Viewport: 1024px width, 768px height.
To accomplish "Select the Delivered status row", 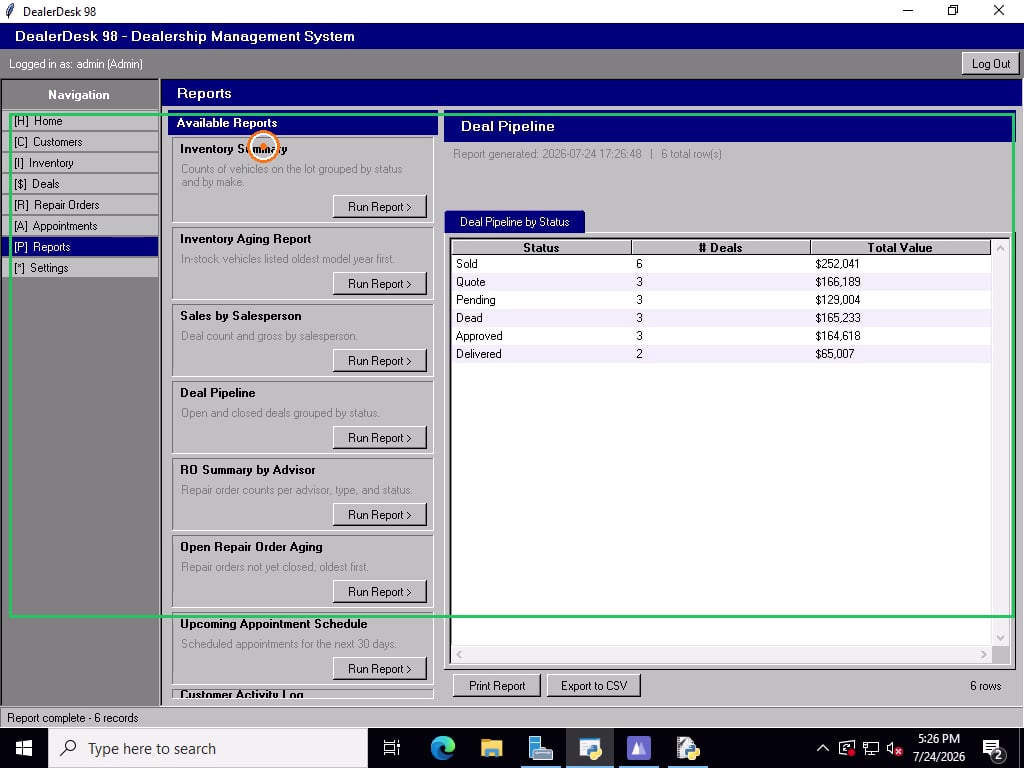I will coord(721,354).
